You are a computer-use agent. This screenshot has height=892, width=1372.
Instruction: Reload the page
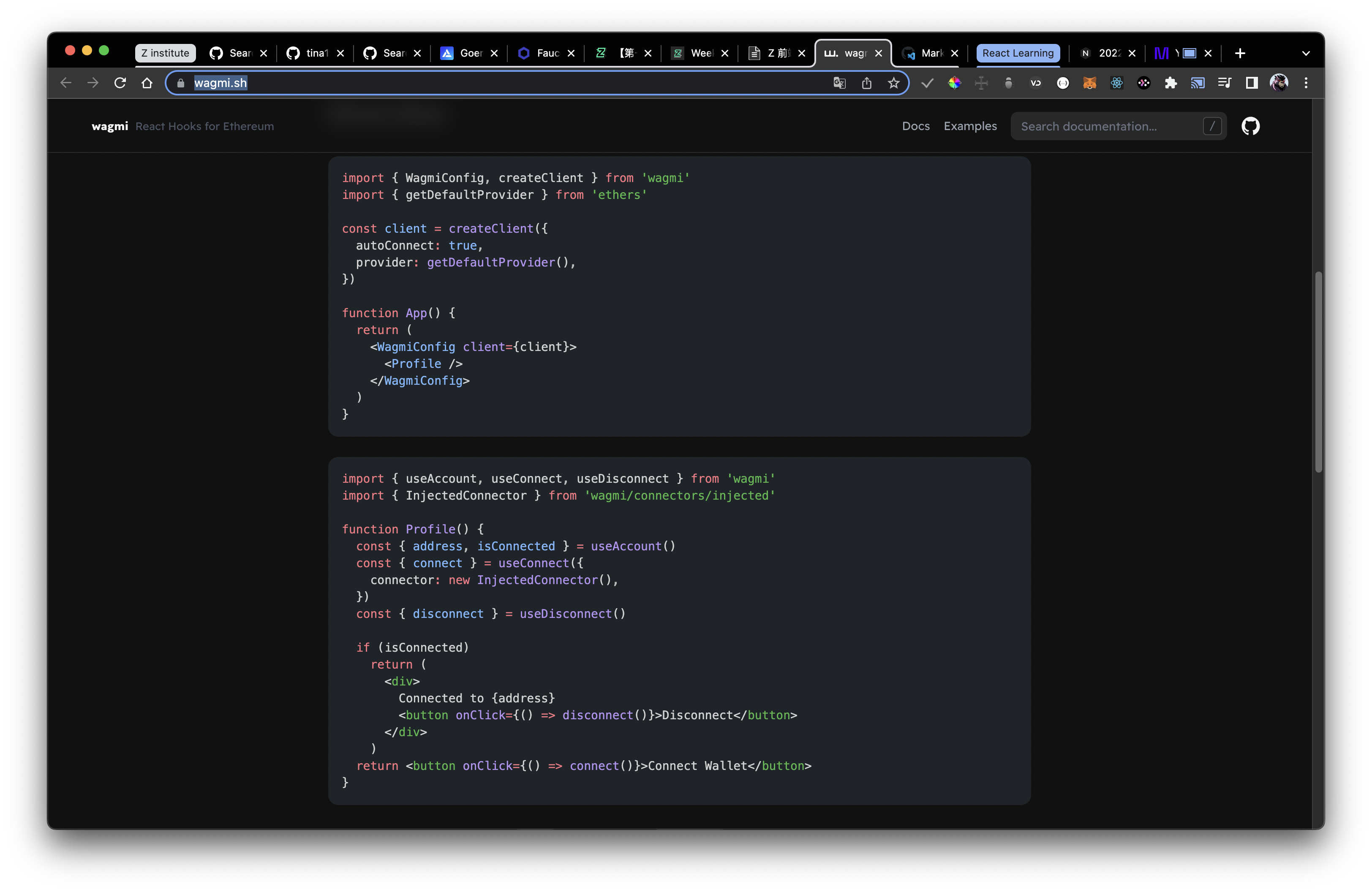[x=120, y=83]
